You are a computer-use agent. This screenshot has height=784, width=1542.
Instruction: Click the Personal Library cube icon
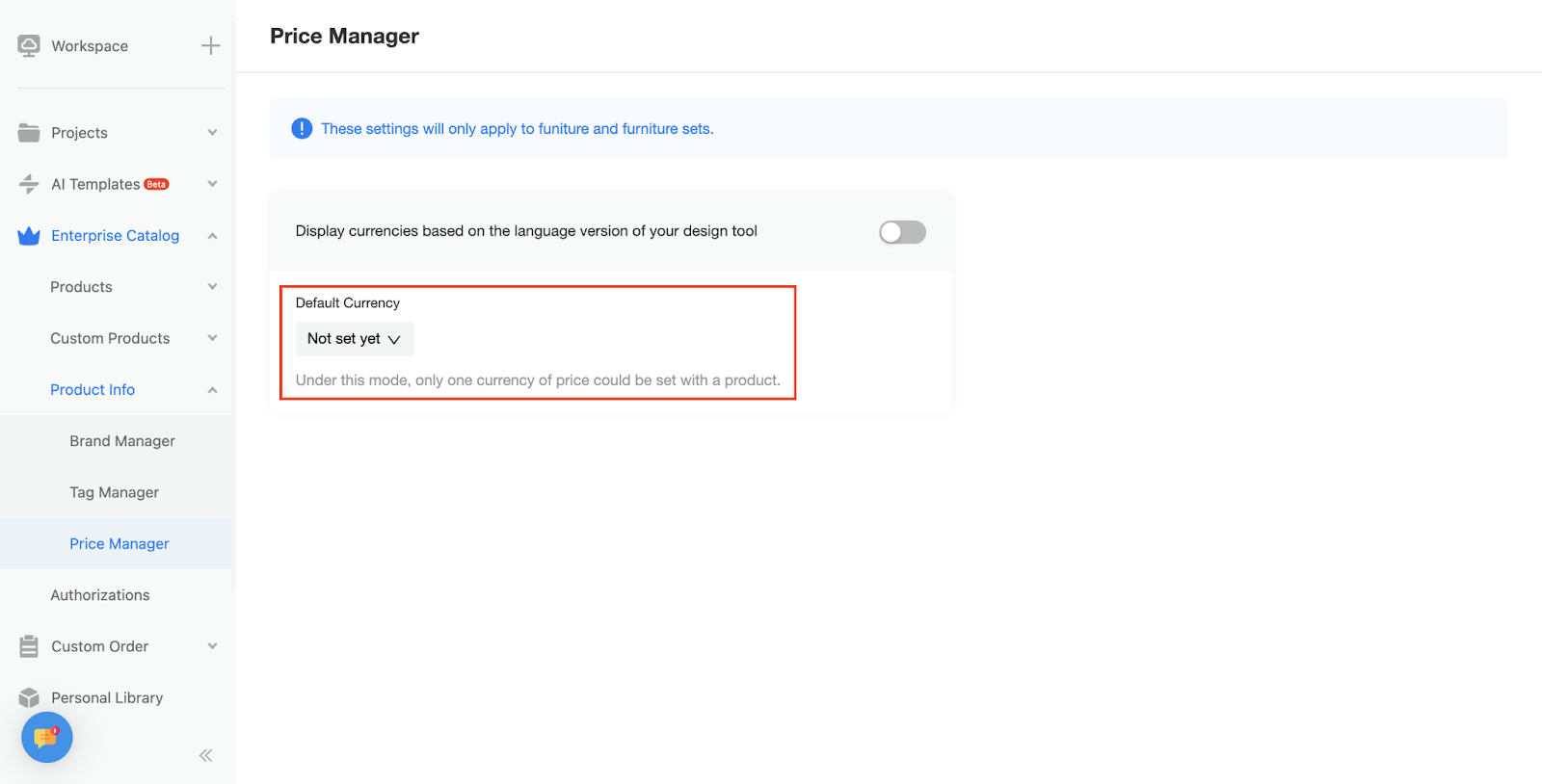[29, 697]
